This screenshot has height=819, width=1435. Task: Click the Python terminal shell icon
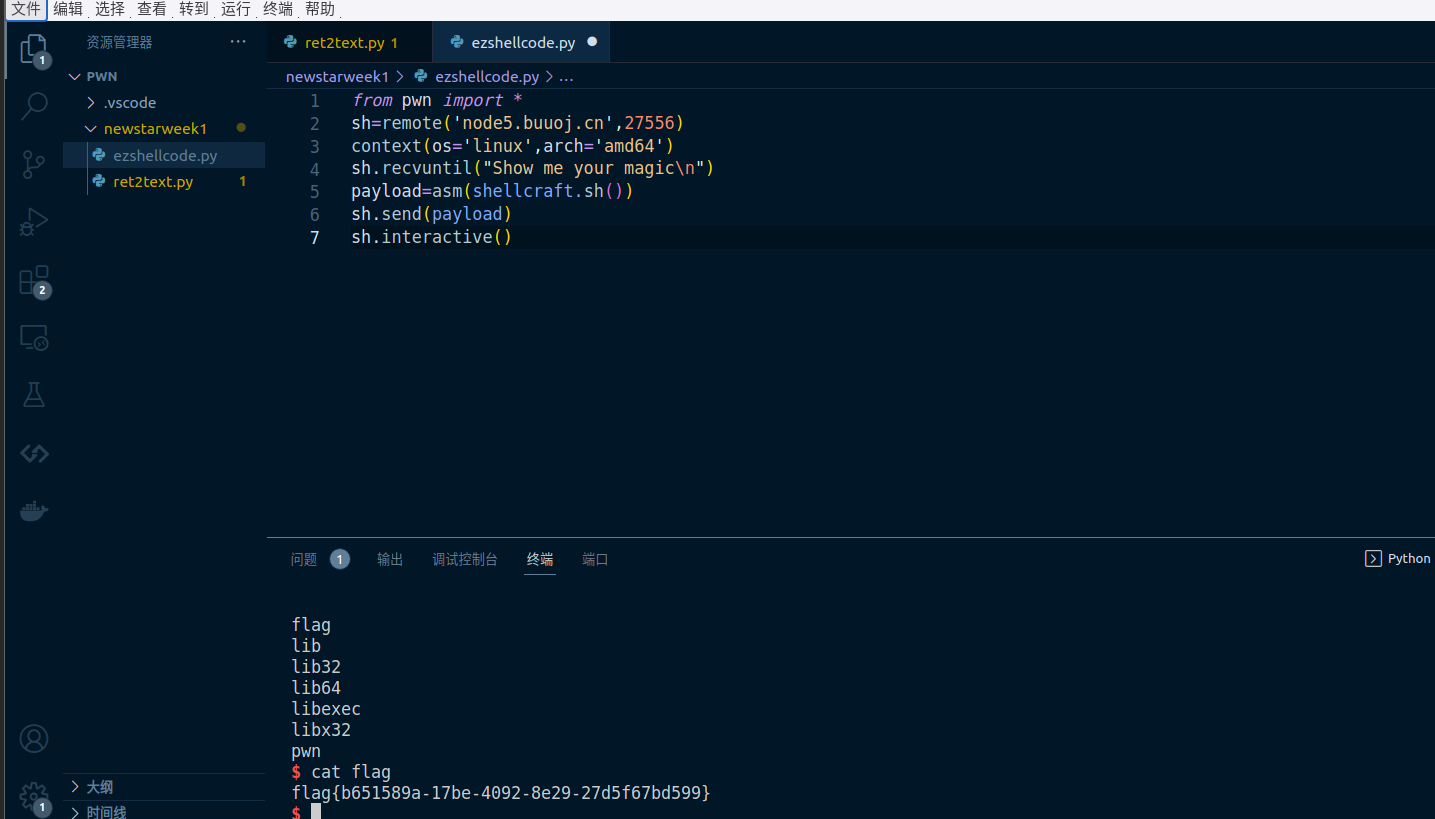(x=1373, y=559)
